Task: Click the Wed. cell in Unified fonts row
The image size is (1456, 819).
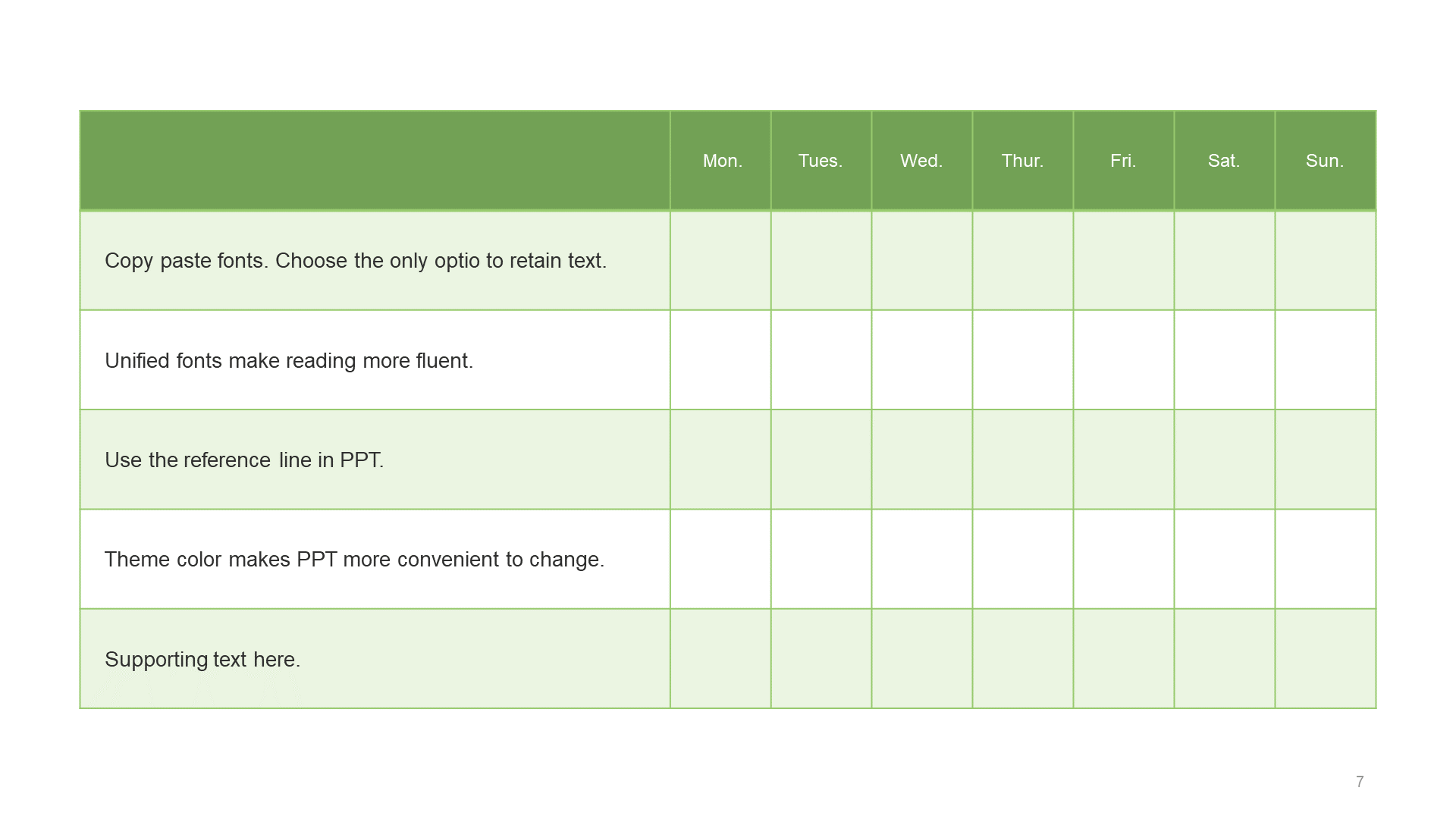Action: click(922, 360)
